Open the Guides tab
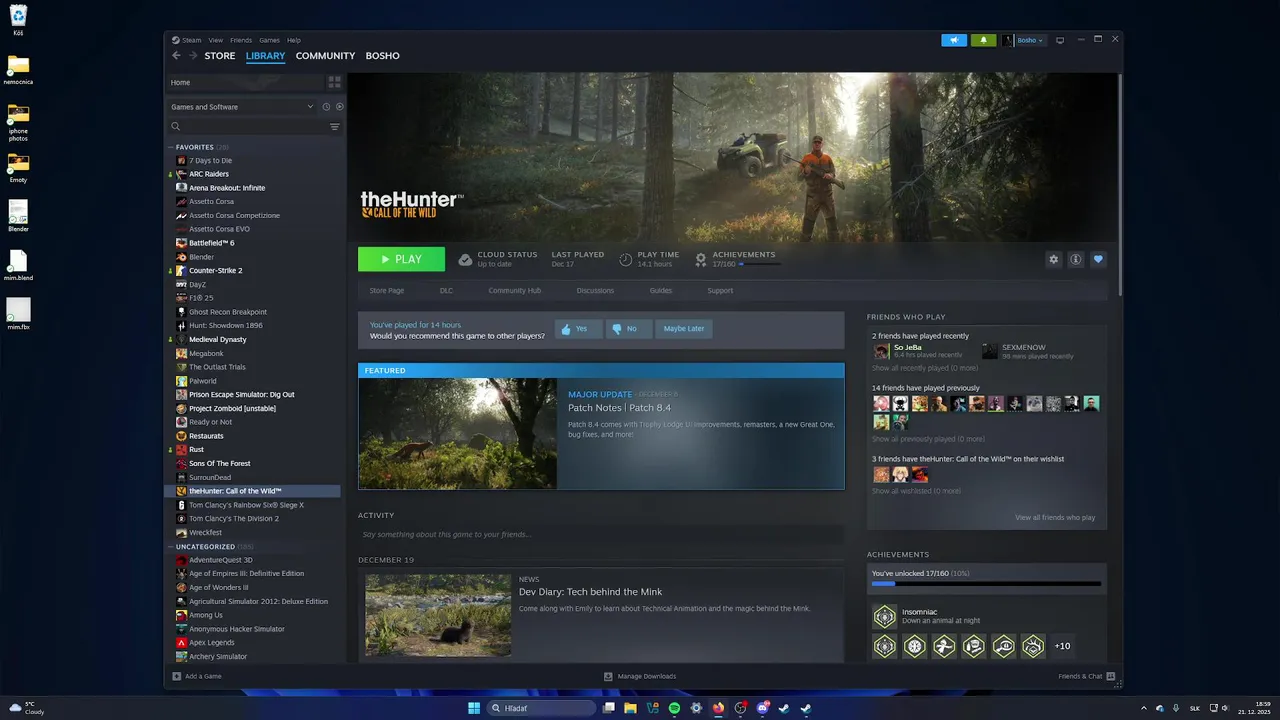 point(661,291)
